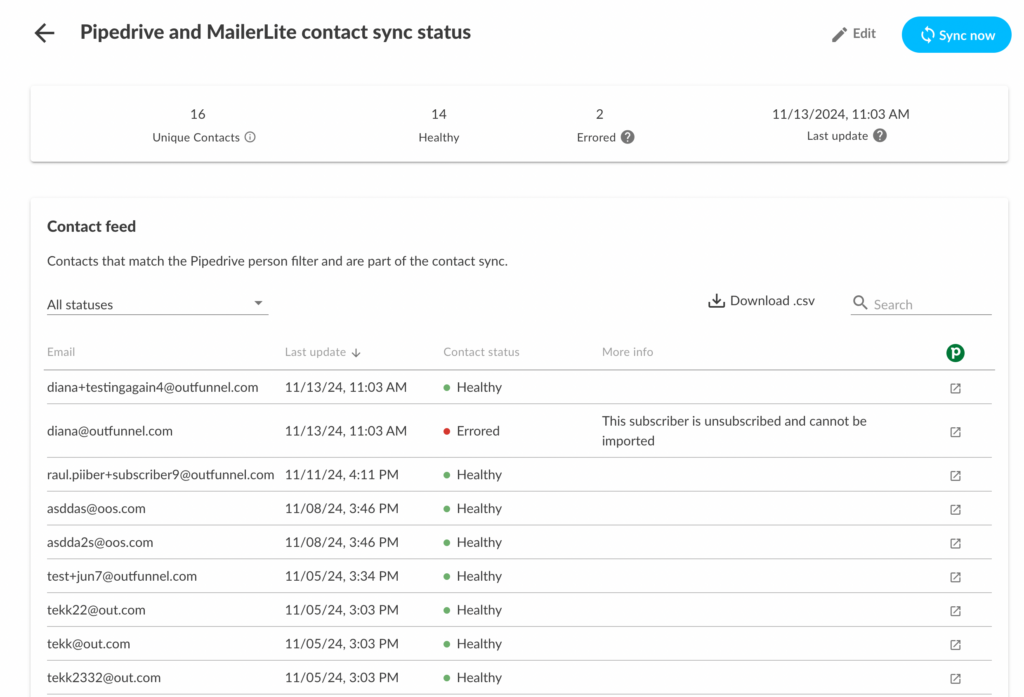Open tekk2332@out.com external link icon
This screenshot has width=1024, height=697.
955,679
